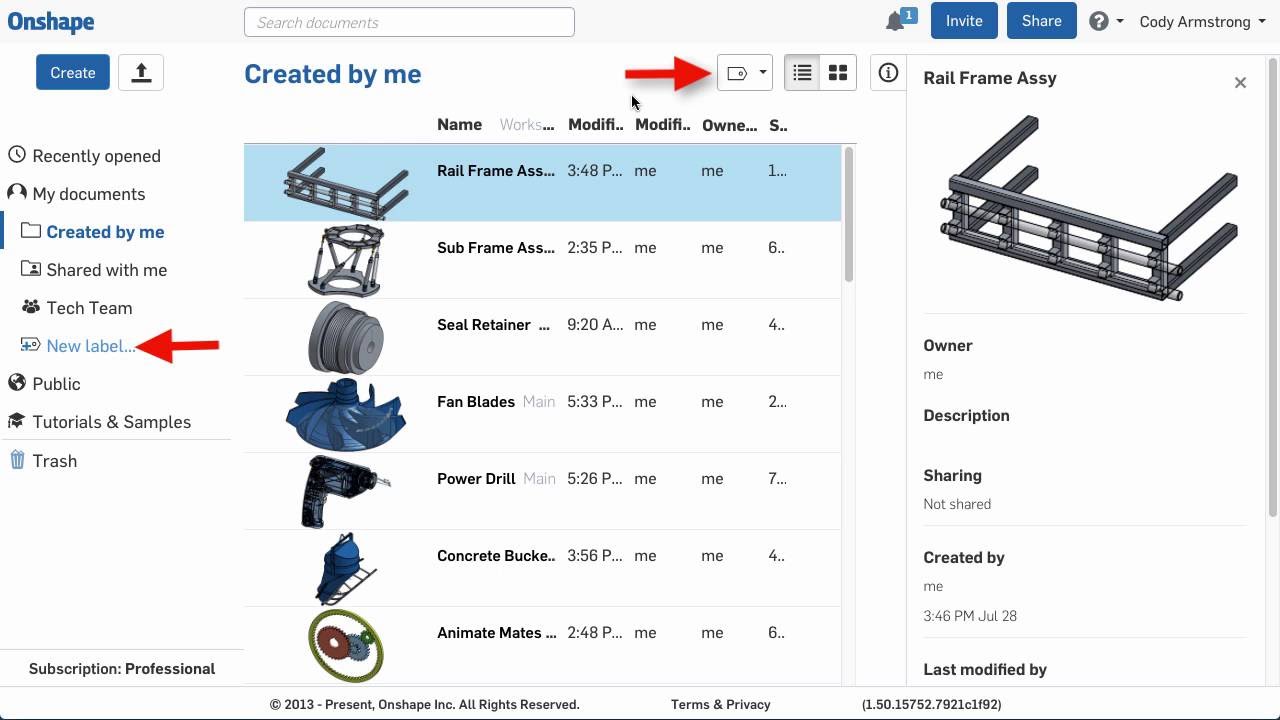Screen dimensions: 1280x720
Task: Click the Tech Team people icon
Action: pos(31,307)
